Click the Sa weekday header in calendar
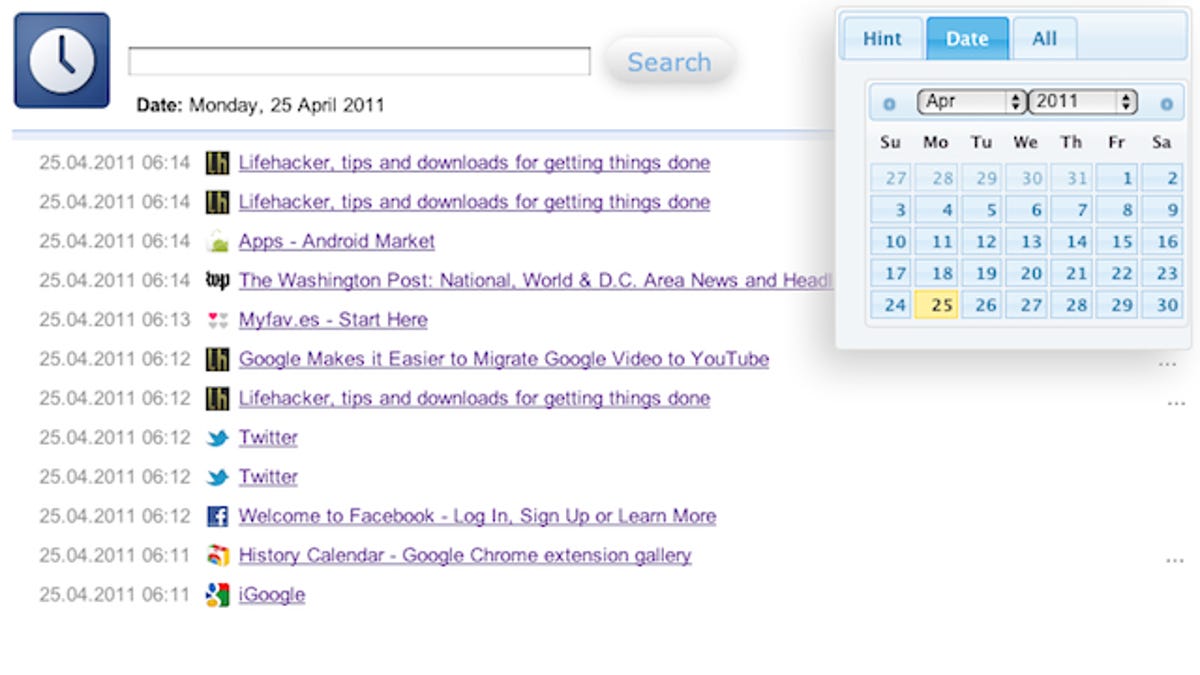The width and height of the screenshot is (1200, 675). click(1161, 143)
